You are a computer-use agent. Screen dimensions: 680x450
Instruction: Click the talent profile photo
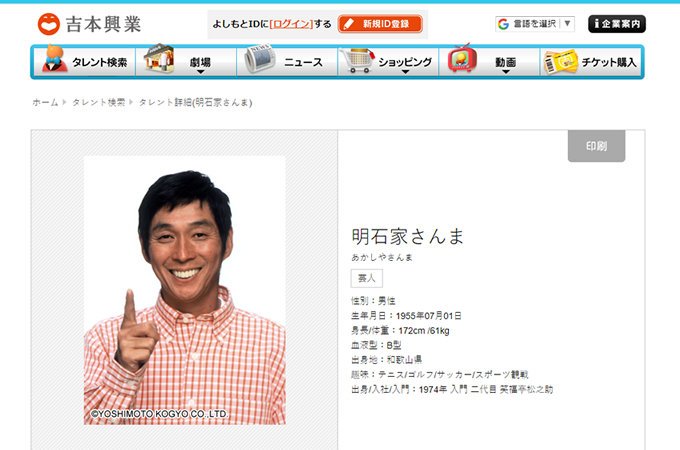[185, 290]
